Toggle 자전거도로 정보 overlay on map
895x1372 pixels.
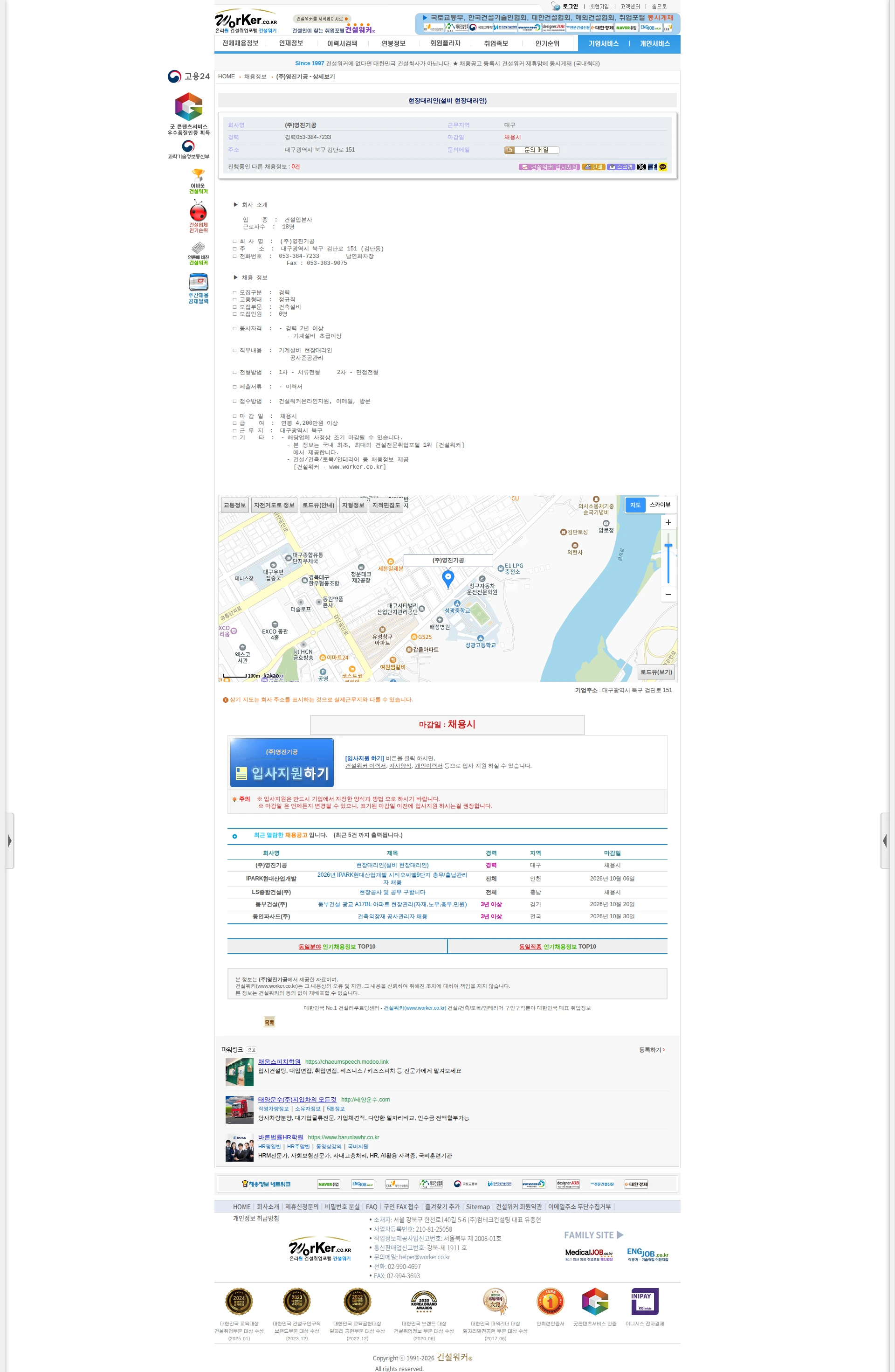coord(274,505)
